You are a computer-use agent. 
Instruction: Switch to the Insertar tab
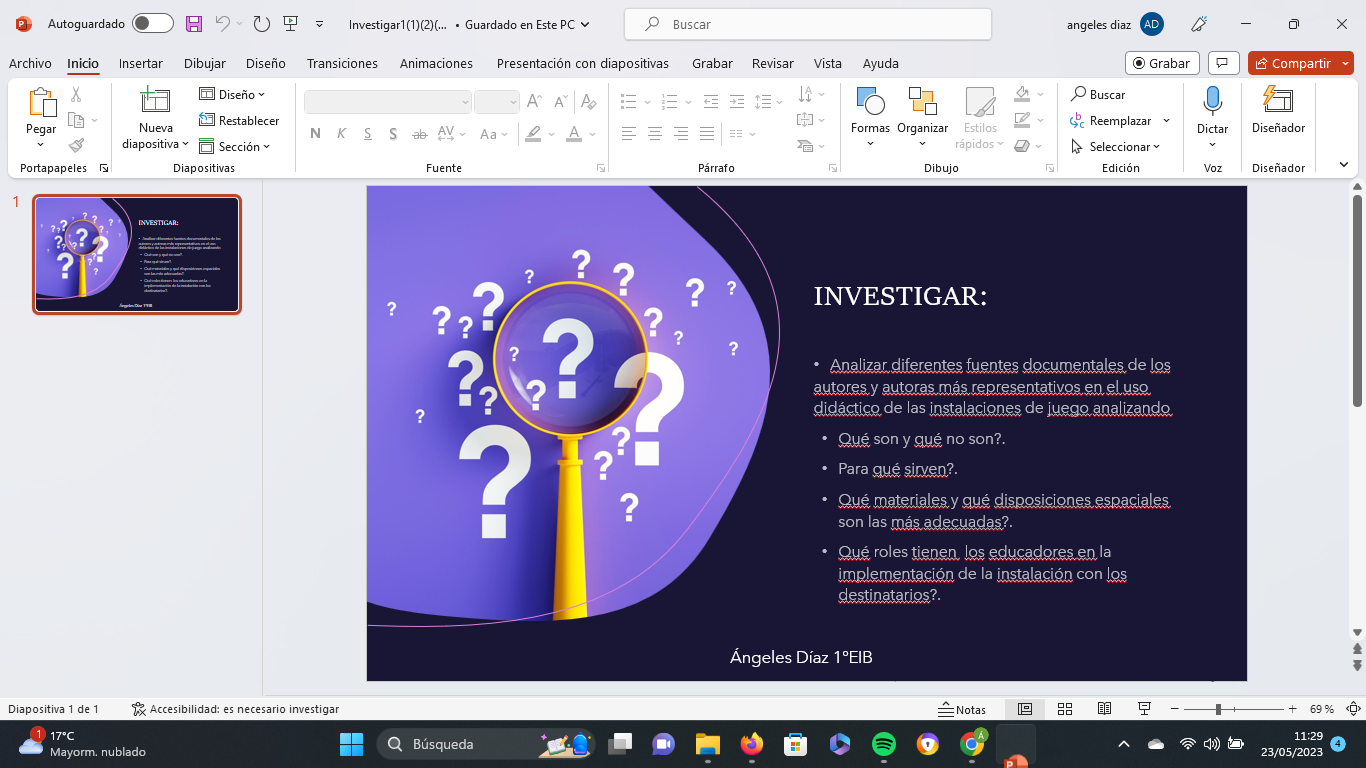(x=141, y=63)
